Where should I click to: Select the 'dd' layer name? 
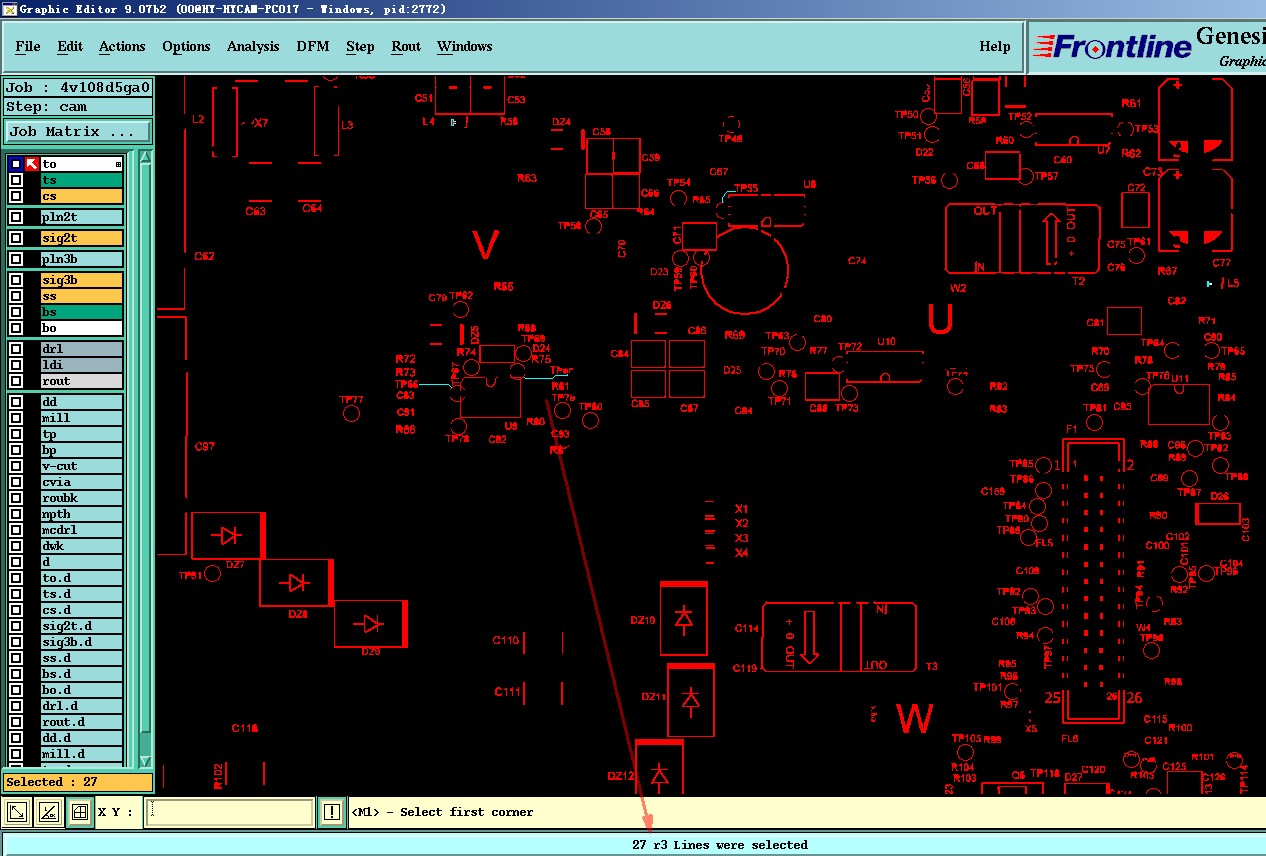(x=81, y=402)
